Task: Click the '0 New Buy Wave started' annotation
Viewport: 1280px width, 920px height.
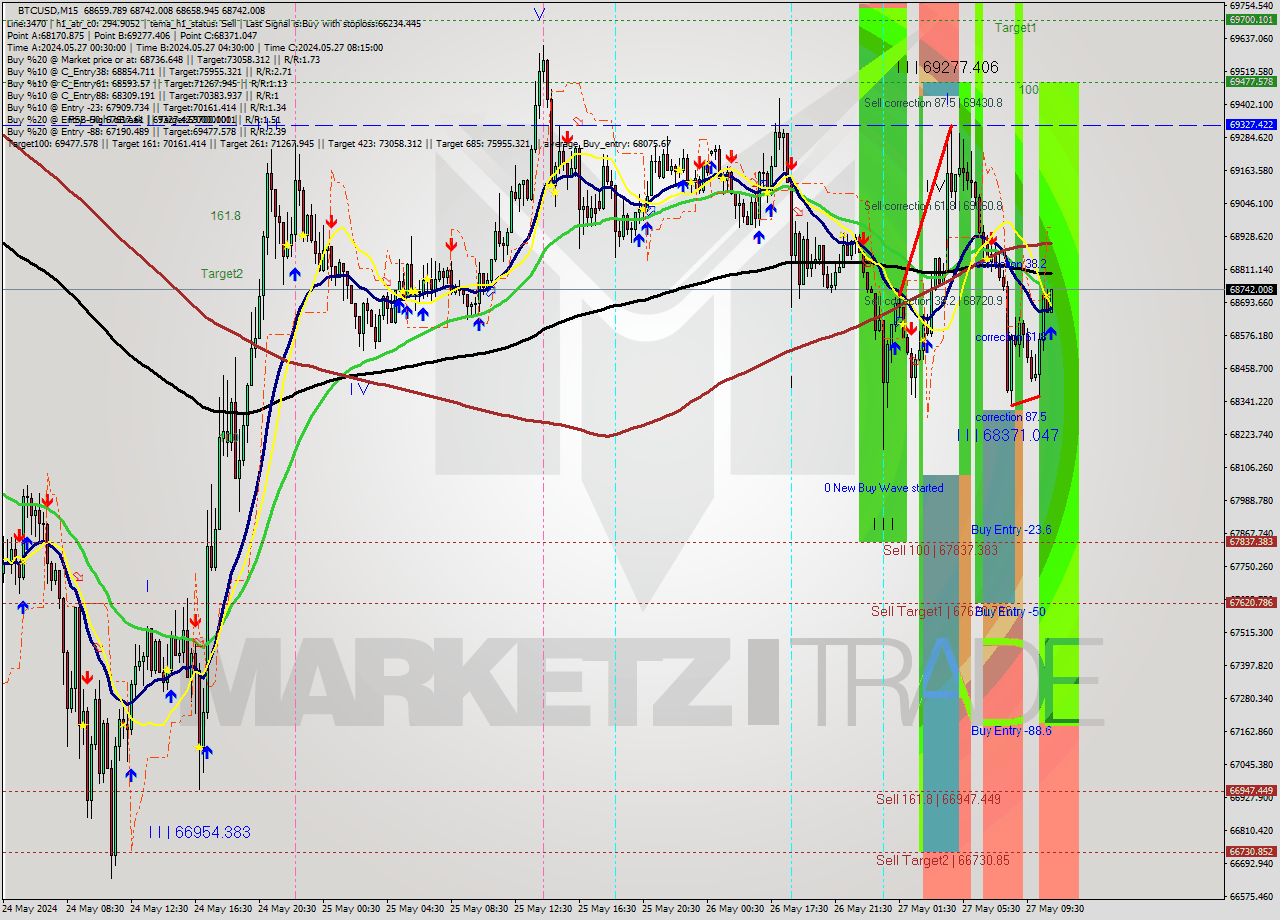Action: [x=883, y=488]
